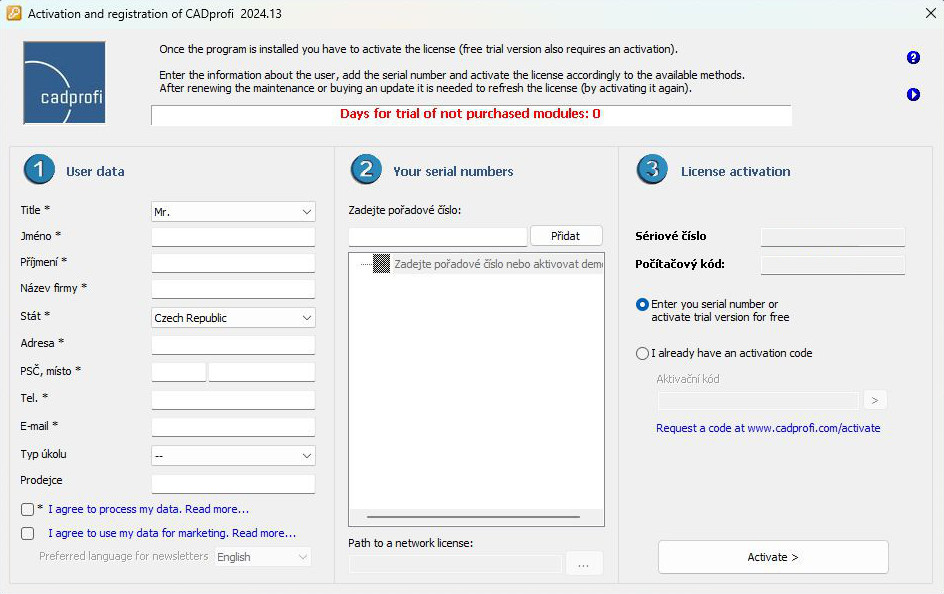Click the místo city field
The image size is (944, 594).
click(262, 372)
